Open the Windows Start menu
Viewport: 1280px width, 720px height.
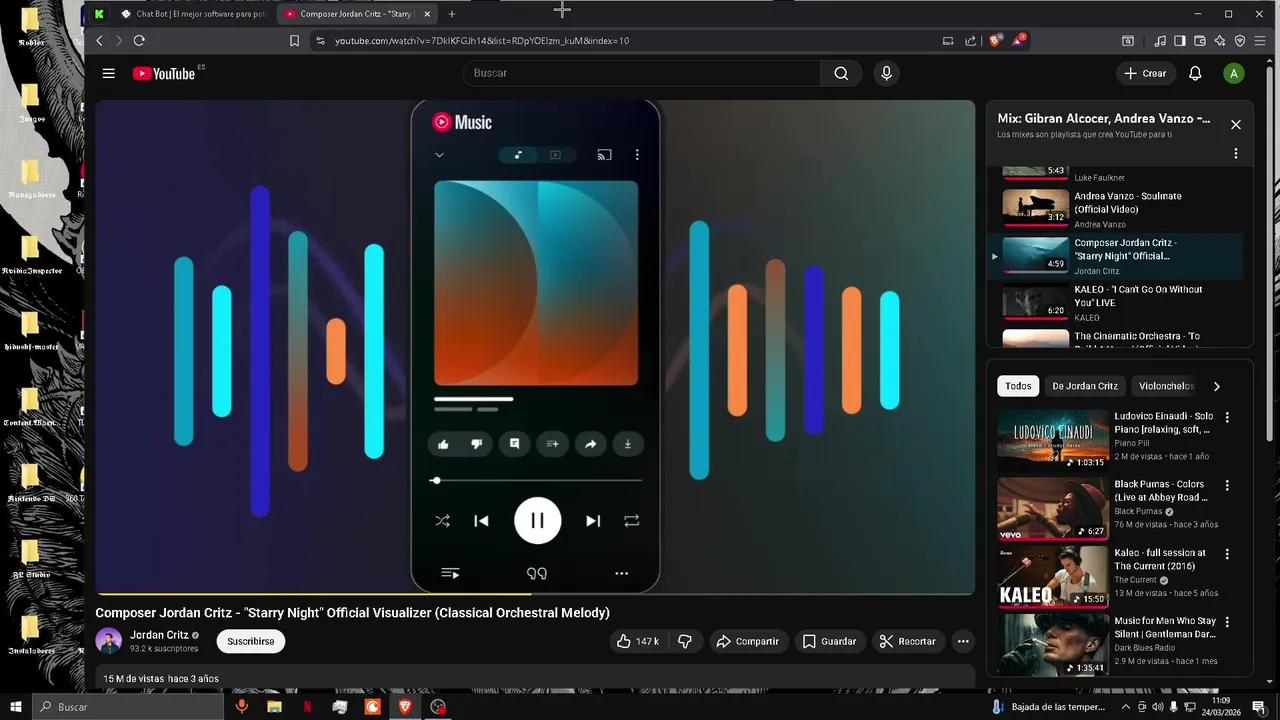click(x=15, y=707)
